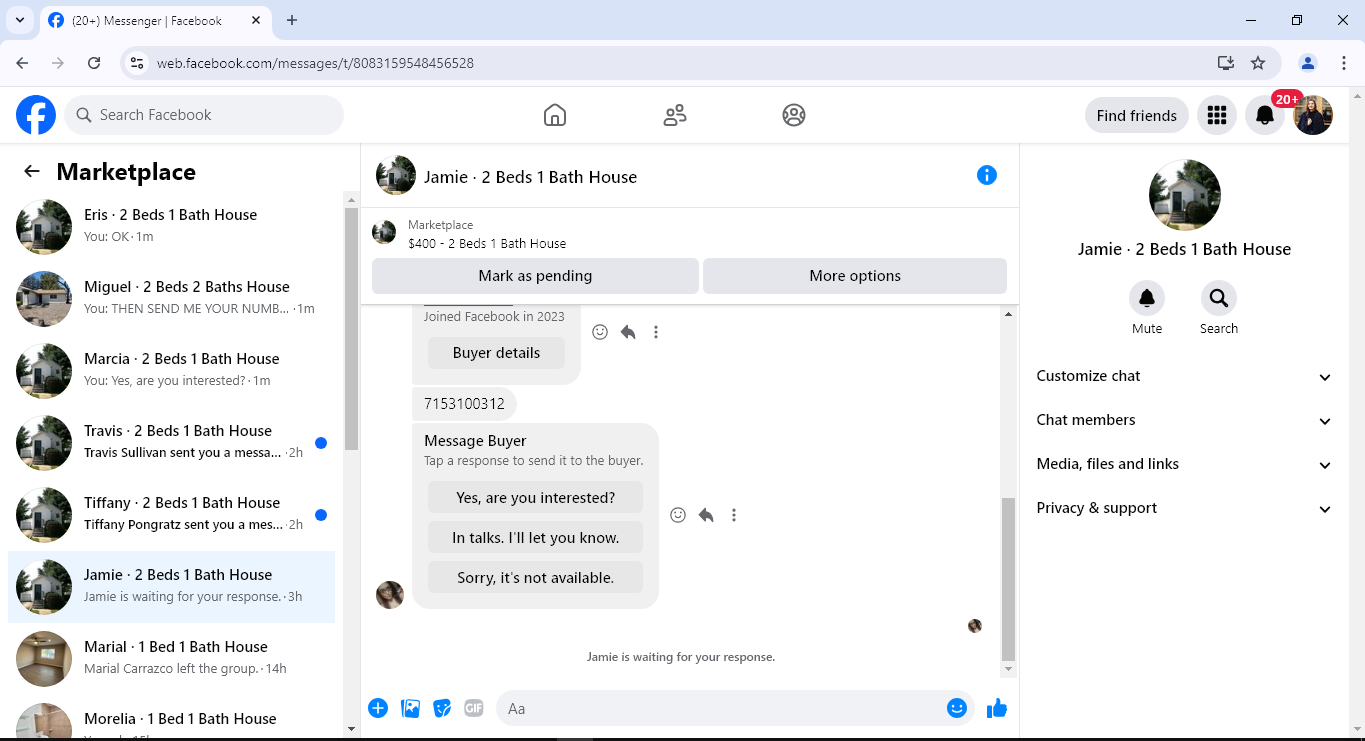This screenshot has width=1365, height=741.
Task: Click the Marketplace heading
Action: pos(126,172)
